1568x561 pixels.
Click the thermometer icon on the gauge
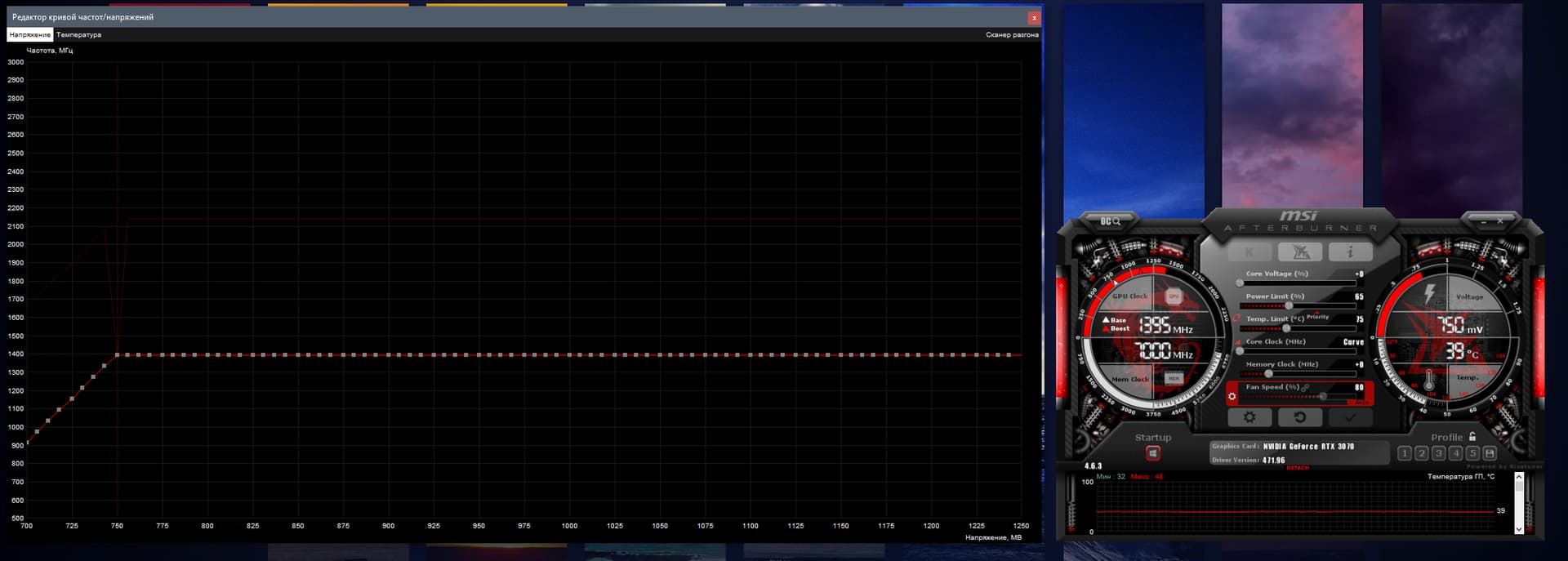coord(1429,381)
